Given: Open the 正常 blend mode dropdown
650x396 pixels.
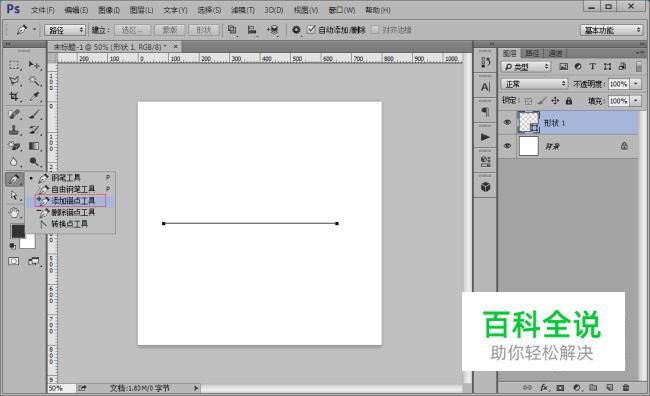Looking at the screenshot, I should (x=534, y=84).
